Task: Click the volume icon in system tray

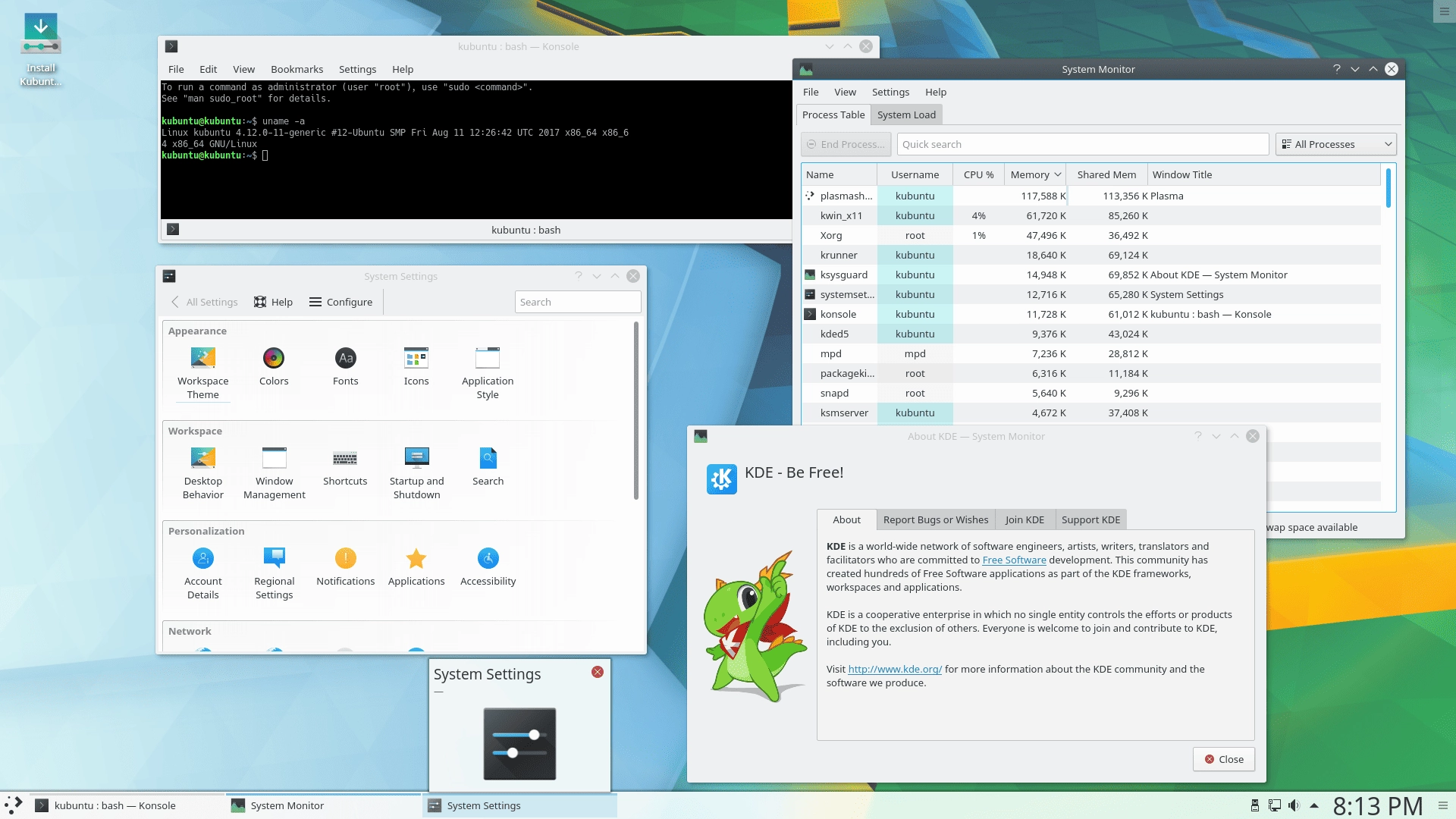Action: click(x=1294, y=805)
